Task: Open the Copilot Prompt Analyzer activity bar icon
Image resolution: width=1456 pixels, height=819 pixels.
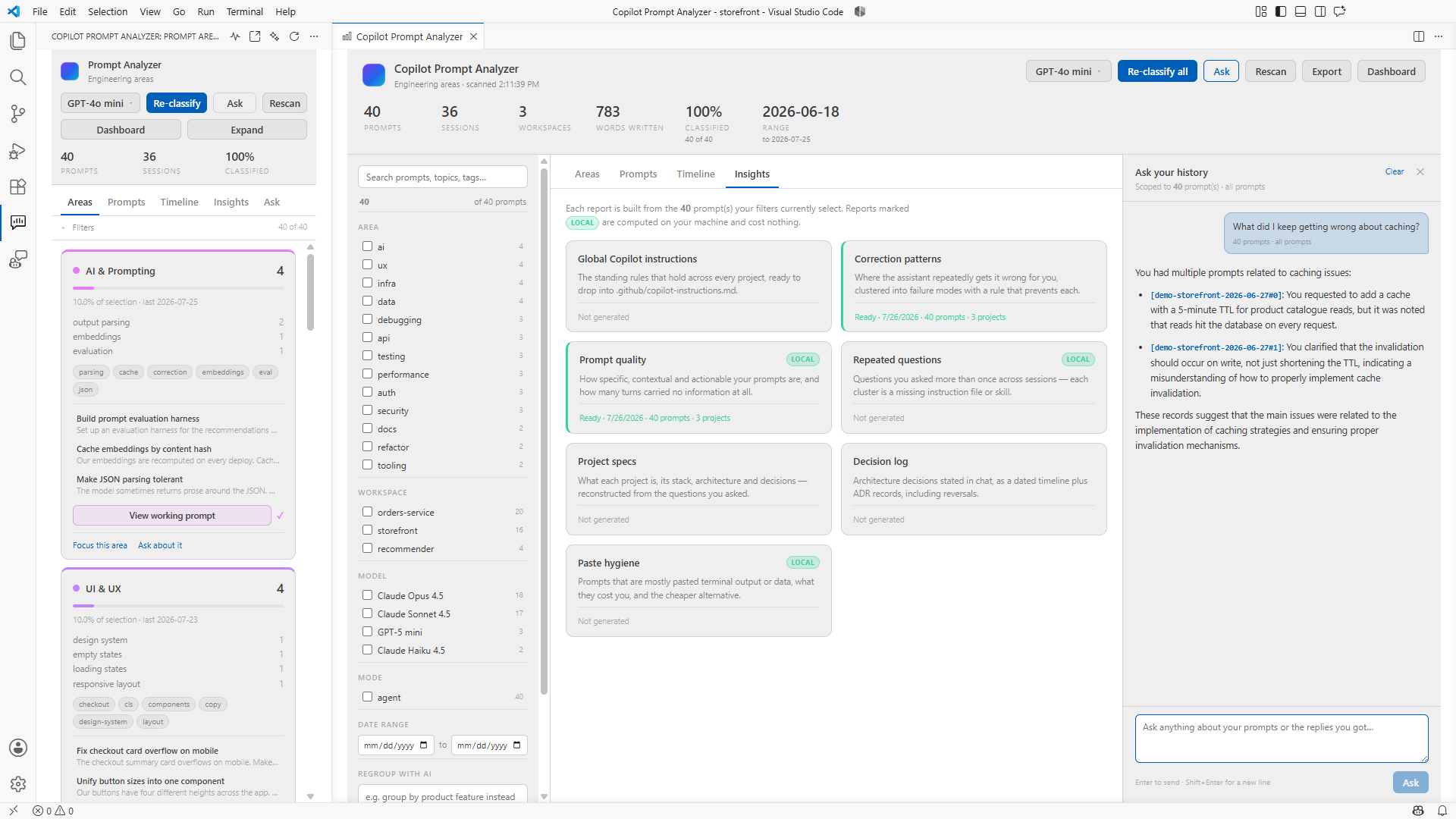Action: [17, 222]
